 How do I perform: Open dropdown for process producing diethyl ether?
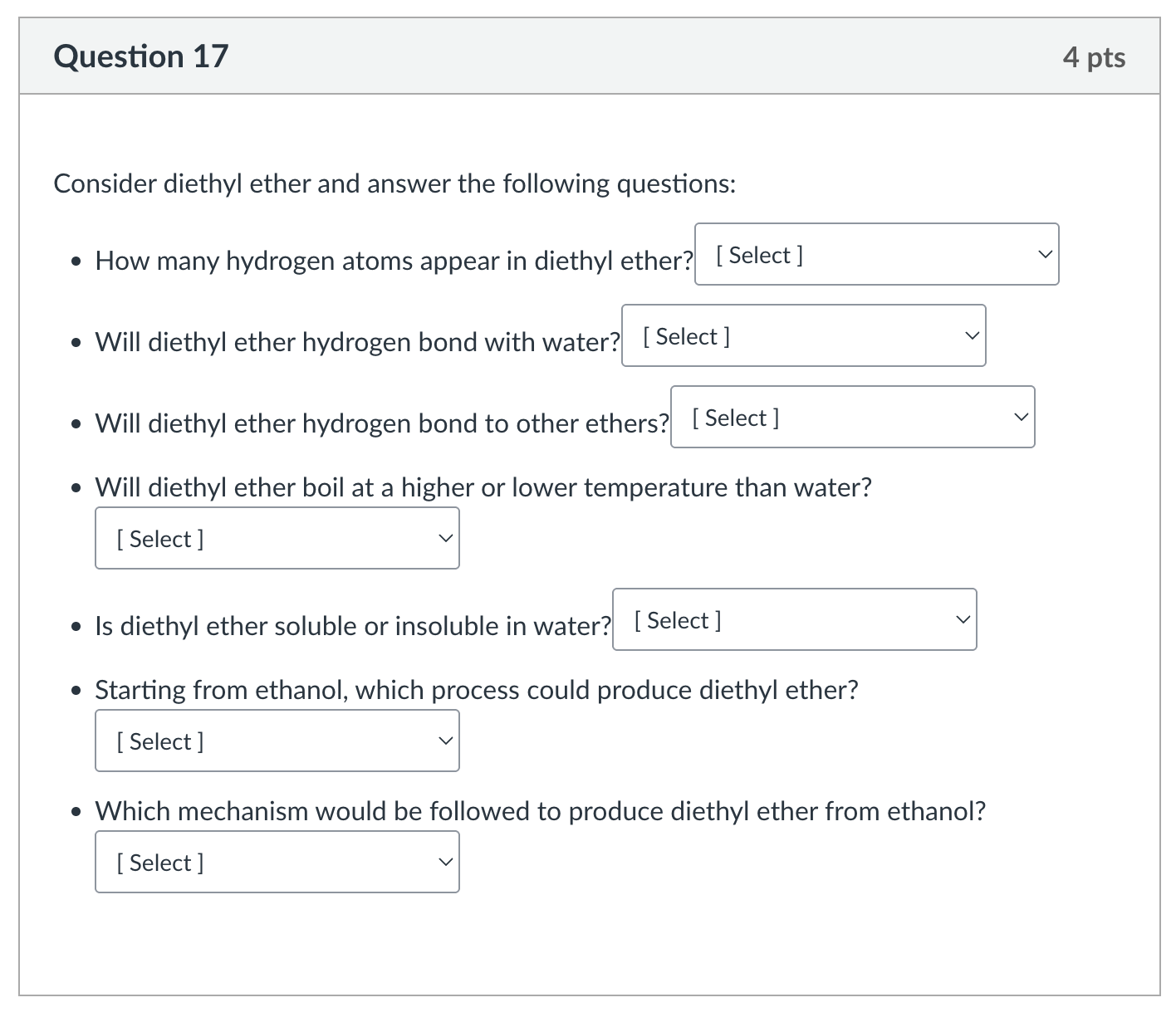(277, 741)
